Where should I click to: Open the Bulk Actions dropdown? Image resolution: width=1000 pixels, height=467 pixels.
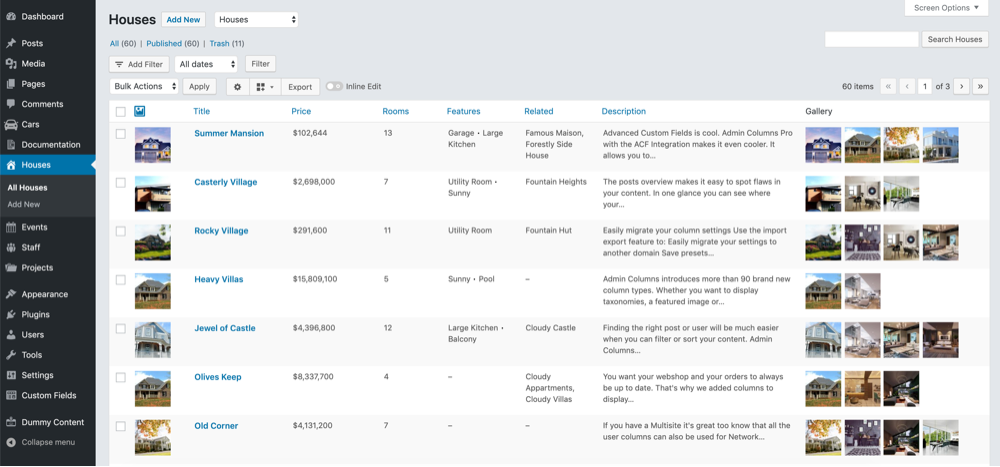(x=144, y=87)
